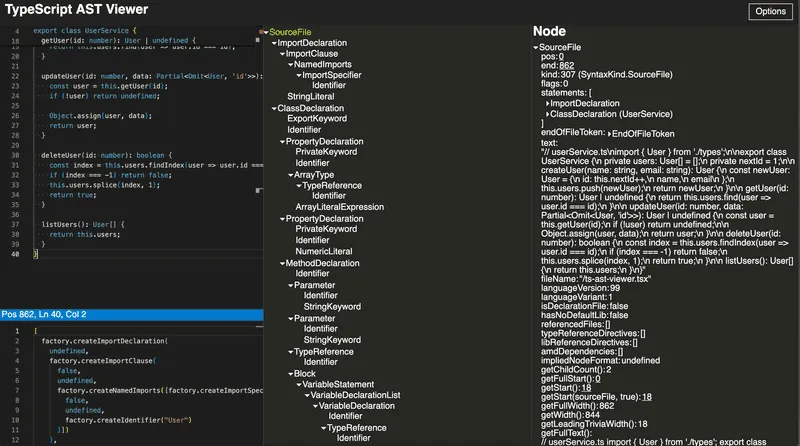Select the ArrayLiteralExpression's sibling ArrayType label
Screen dimensions: 800x446
(314, 175)
